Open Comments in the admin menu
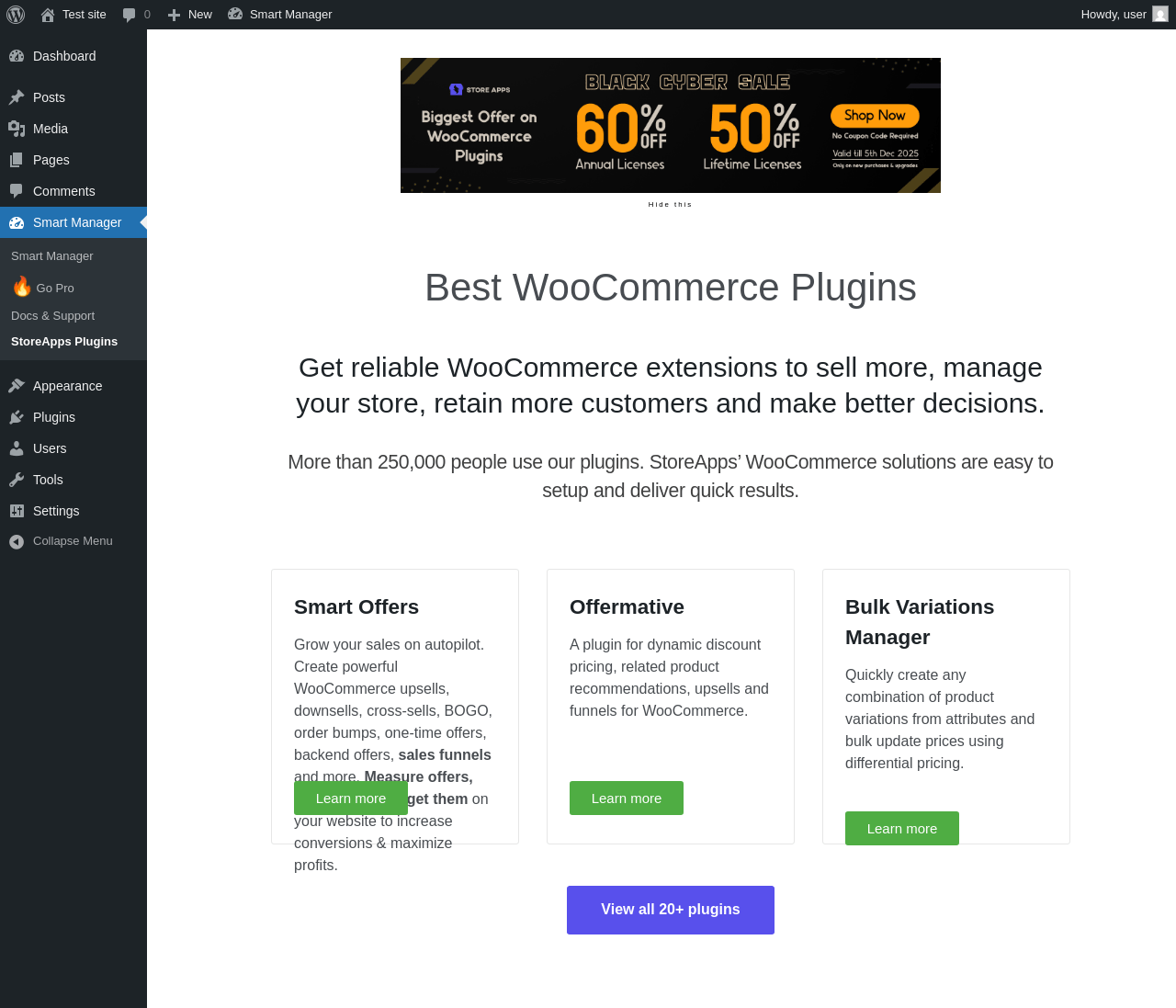The width and height of the screenshot is (1176, 1008). coord(73,191)
